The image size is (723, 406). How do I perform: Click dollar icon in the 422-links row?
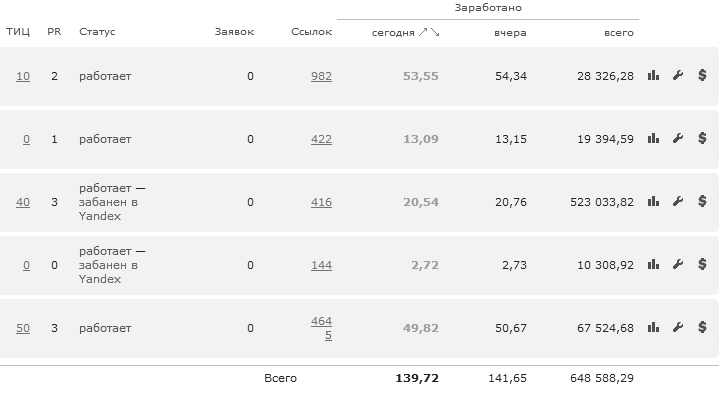tap(702, 139)
